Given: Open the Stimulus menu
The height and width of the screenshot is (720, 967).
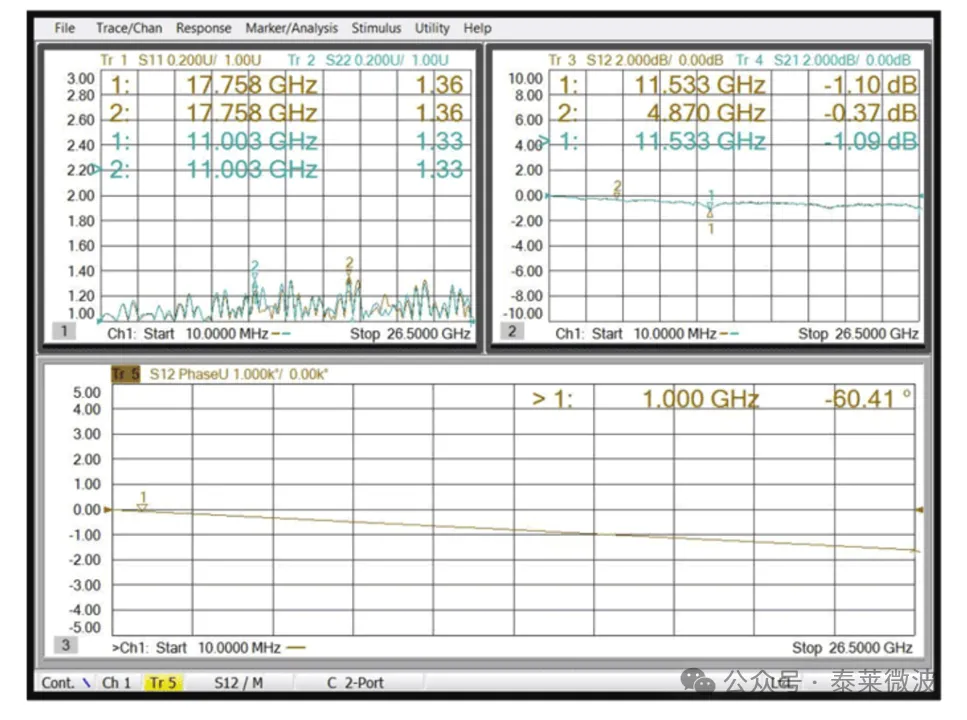Looking at the screenshot, I should point(376,28).
